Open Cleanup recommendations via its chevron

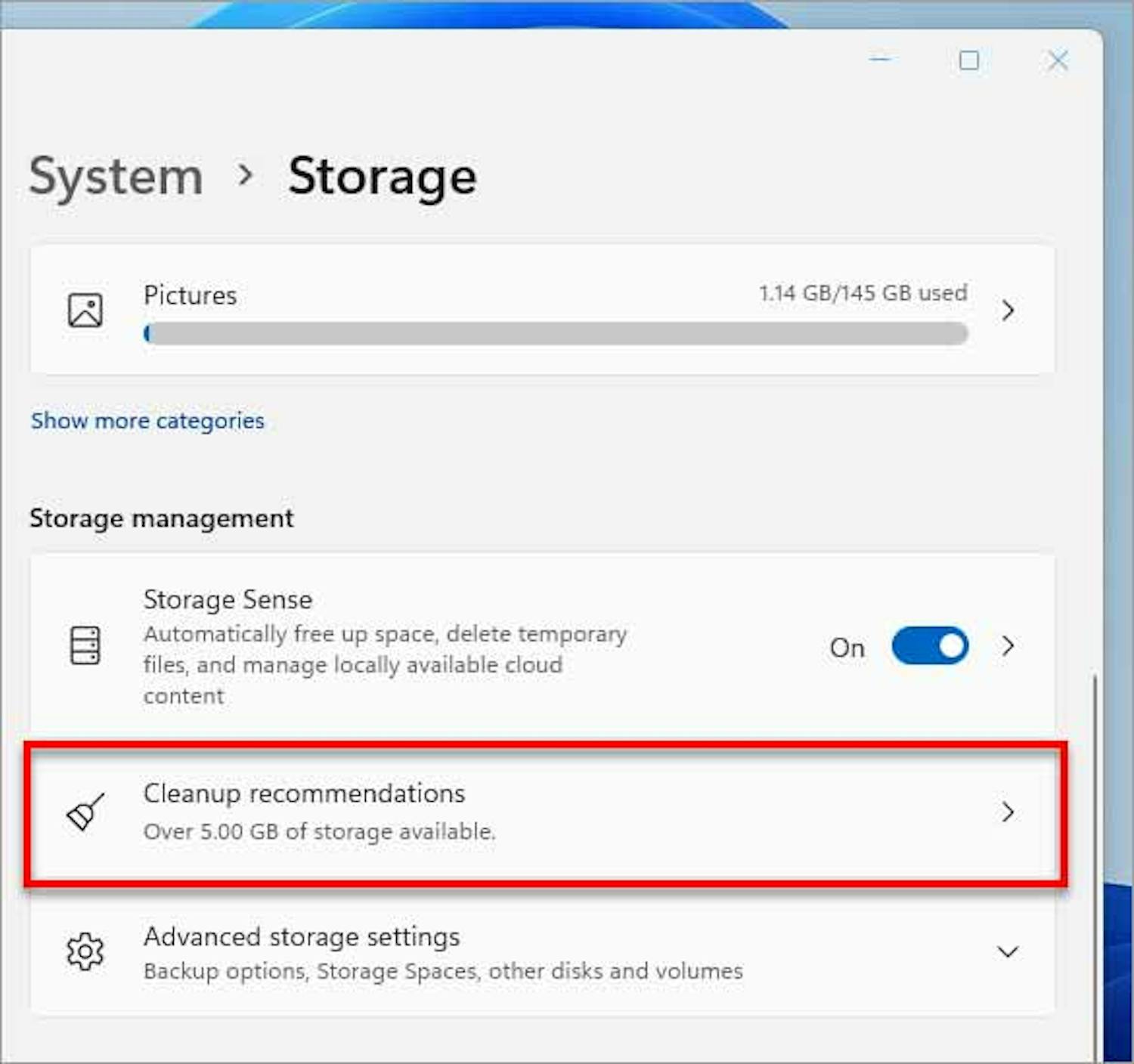click(1009, 812)
